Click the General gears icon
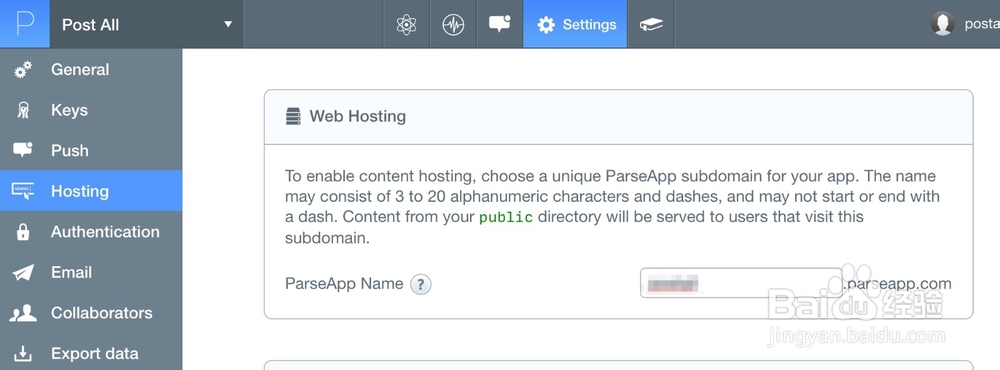 (23, 70)
